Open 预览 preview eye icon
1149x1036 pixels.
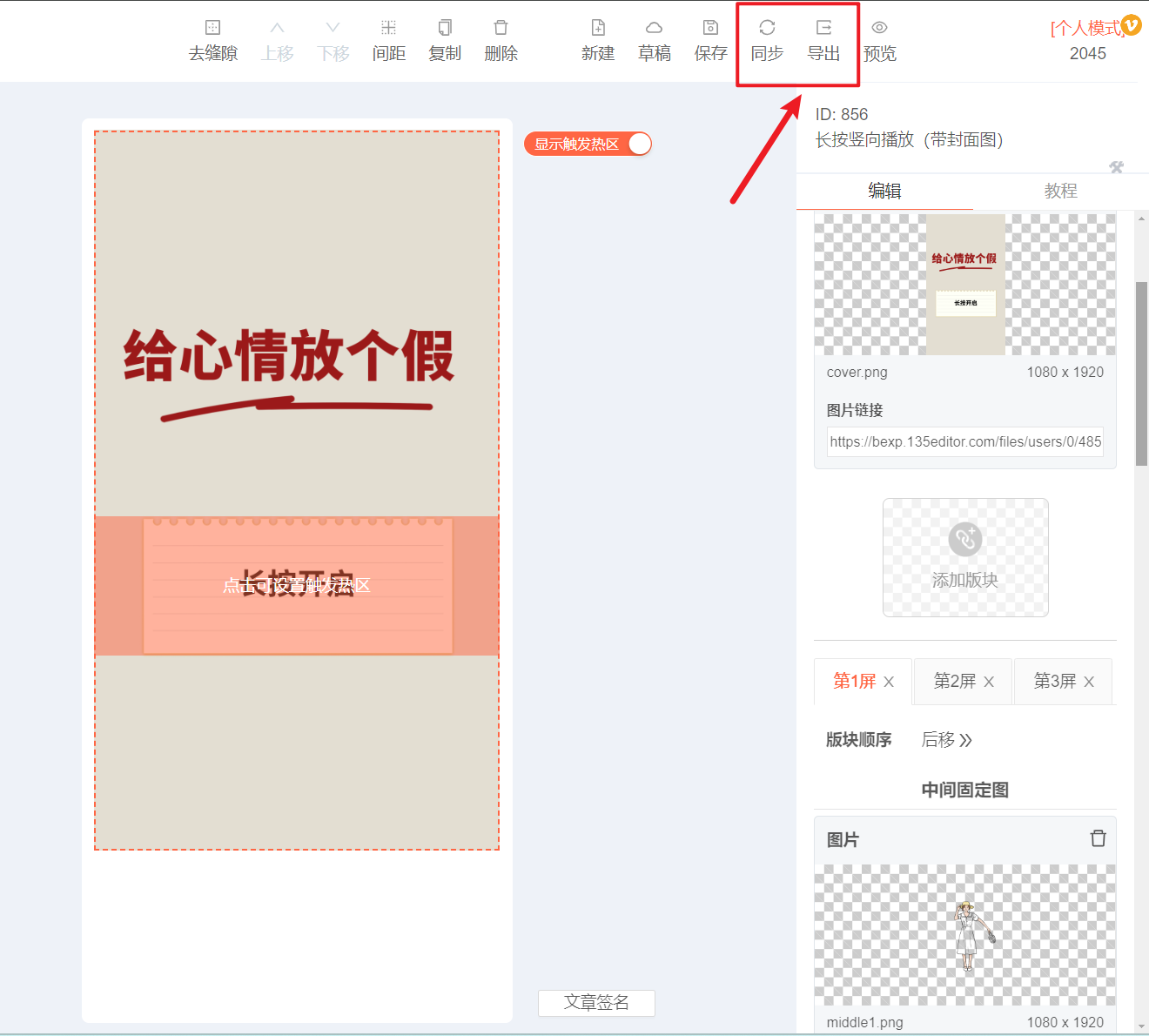coord(879,28)
